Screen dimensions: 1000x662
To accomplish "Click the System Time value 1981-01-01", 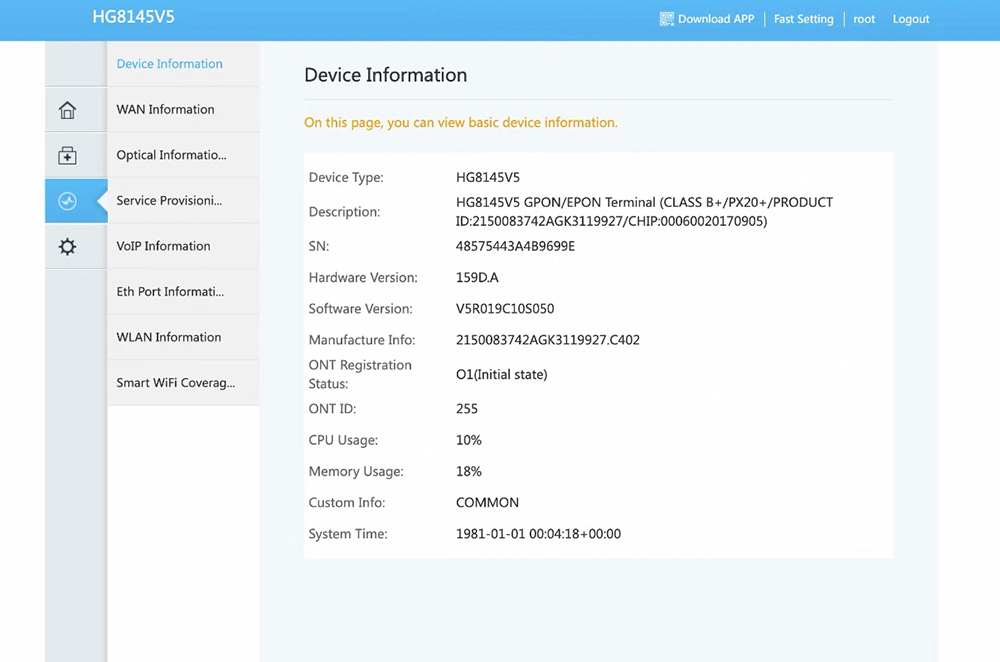I will pyautogui.click(x=538, y=534).
